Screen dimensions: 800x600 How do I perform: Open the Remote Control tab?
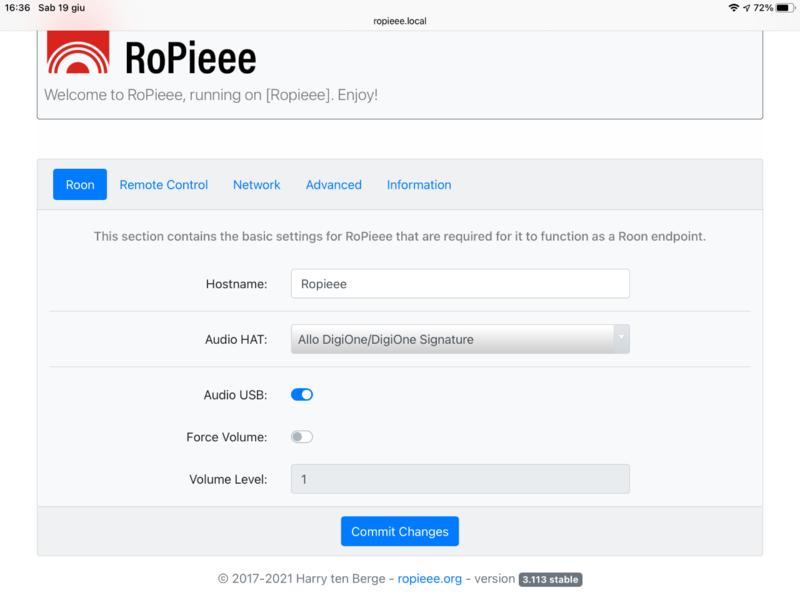pos(164,185)
